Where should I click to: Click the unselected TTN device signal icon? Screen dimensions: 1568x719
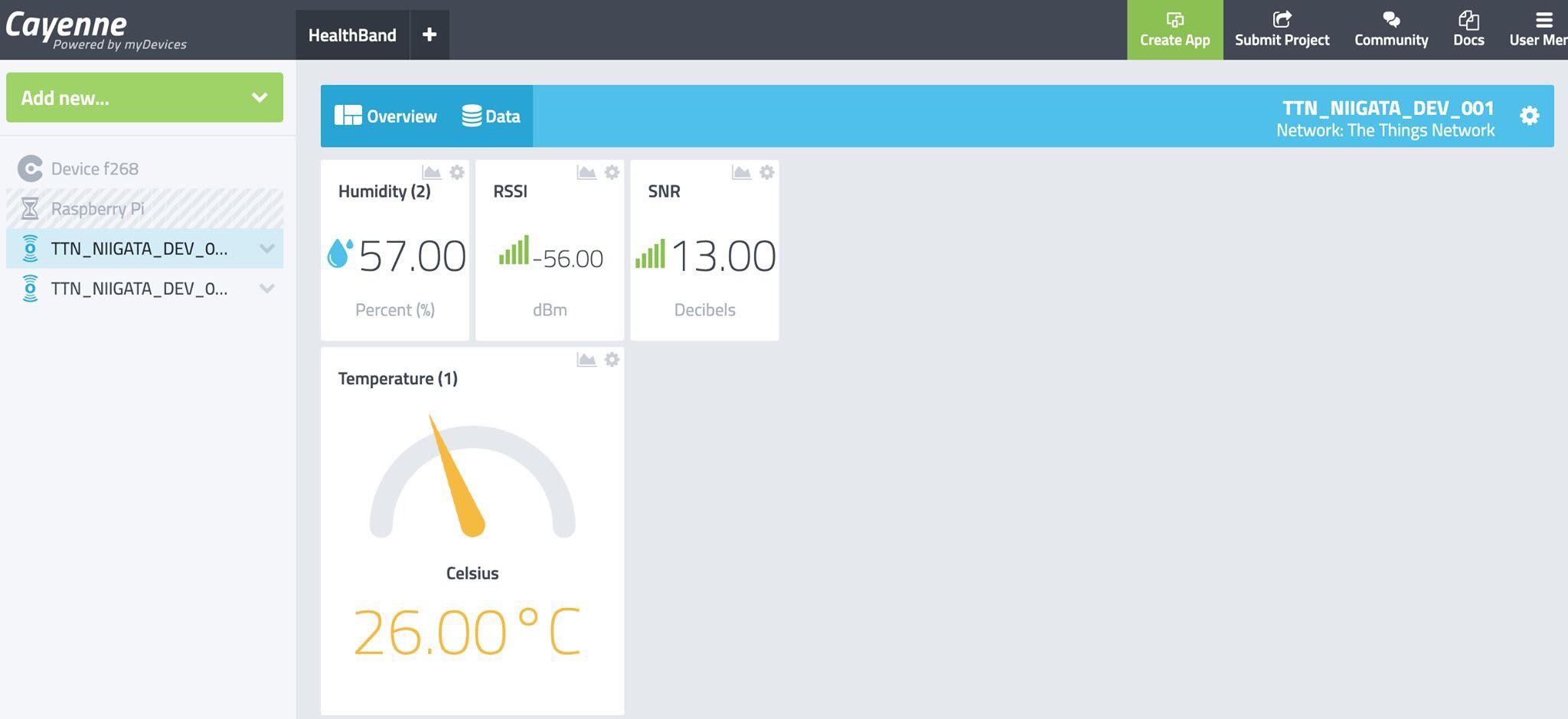tap(30, 289)
